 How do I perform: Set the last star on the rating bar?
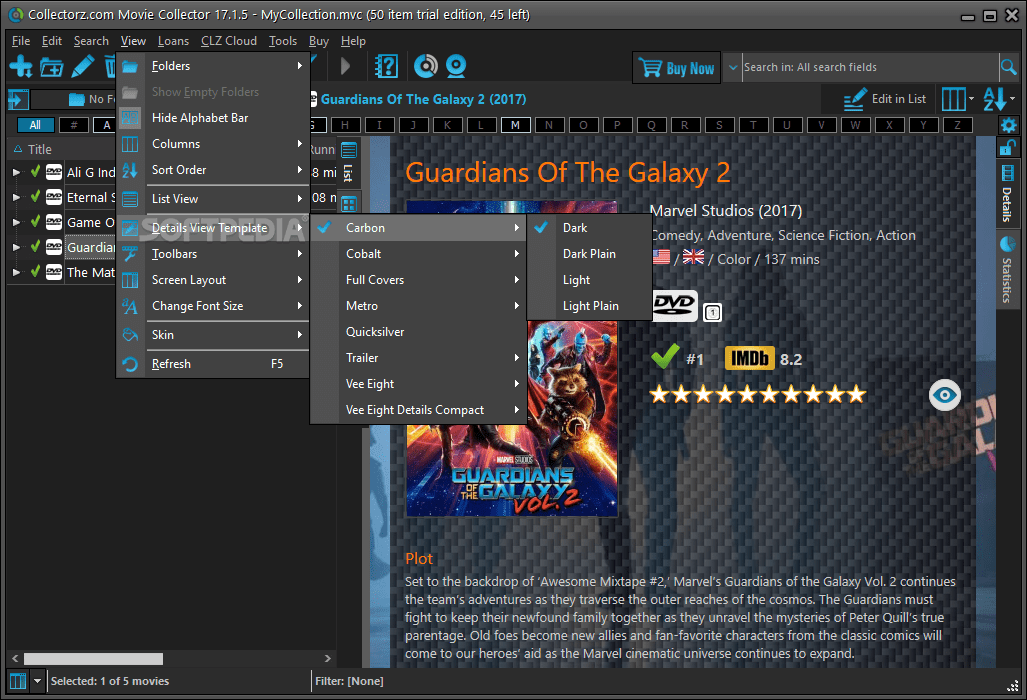(x=855, y=394)
